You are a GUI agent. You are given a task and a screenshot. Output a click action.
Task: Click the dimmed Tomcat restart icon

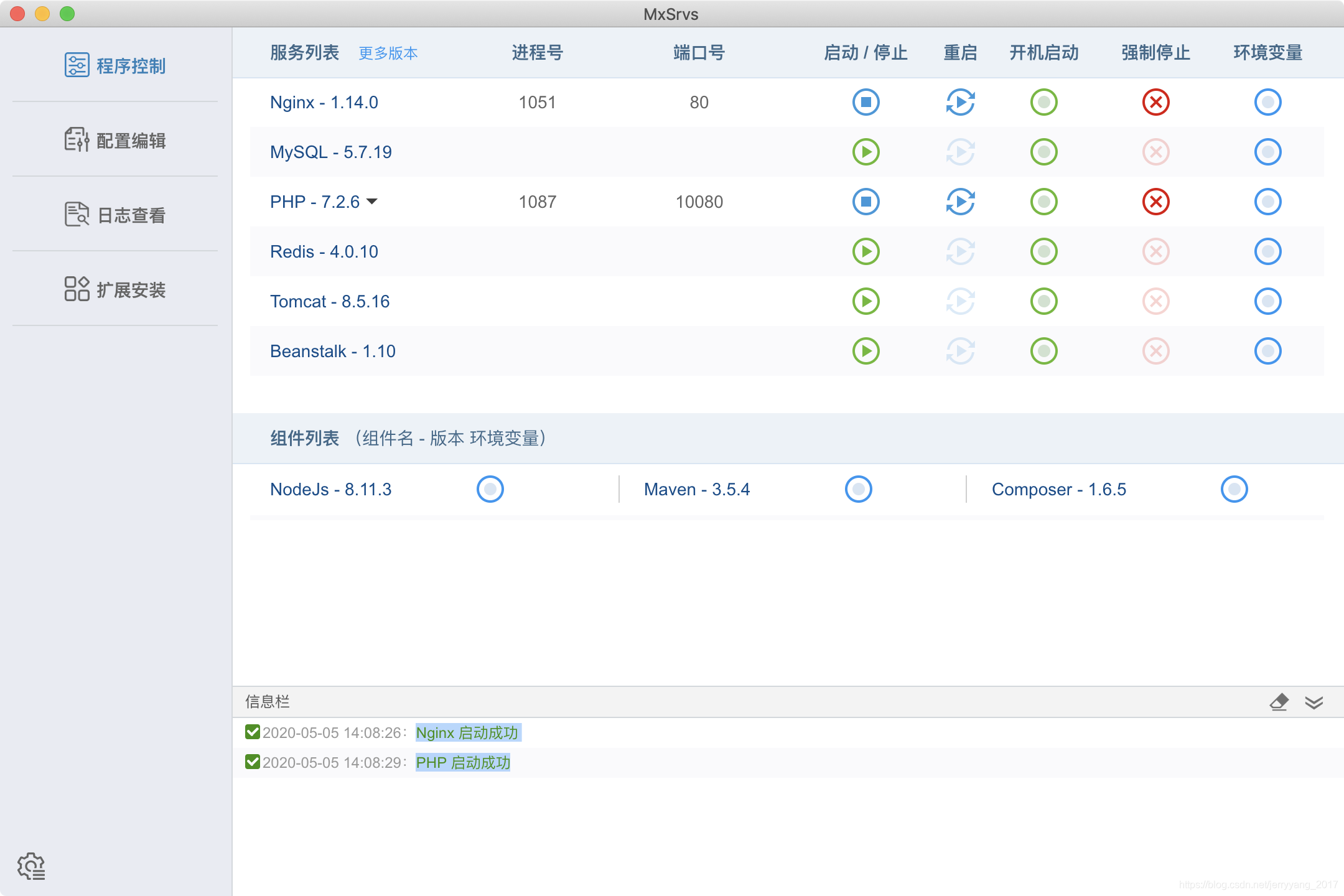click(960, 301)
